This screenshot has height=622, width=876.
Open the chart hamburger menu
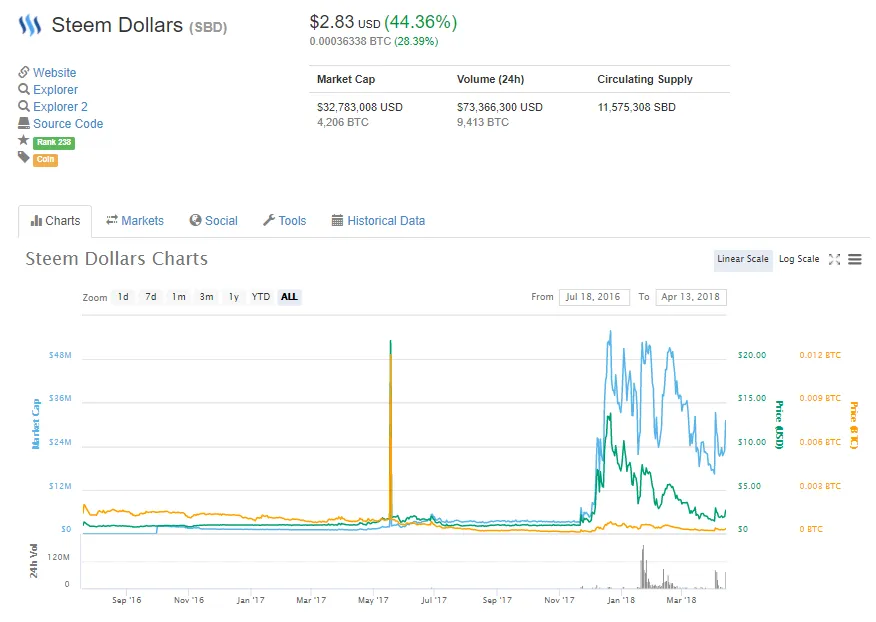[x=855, y=259]
